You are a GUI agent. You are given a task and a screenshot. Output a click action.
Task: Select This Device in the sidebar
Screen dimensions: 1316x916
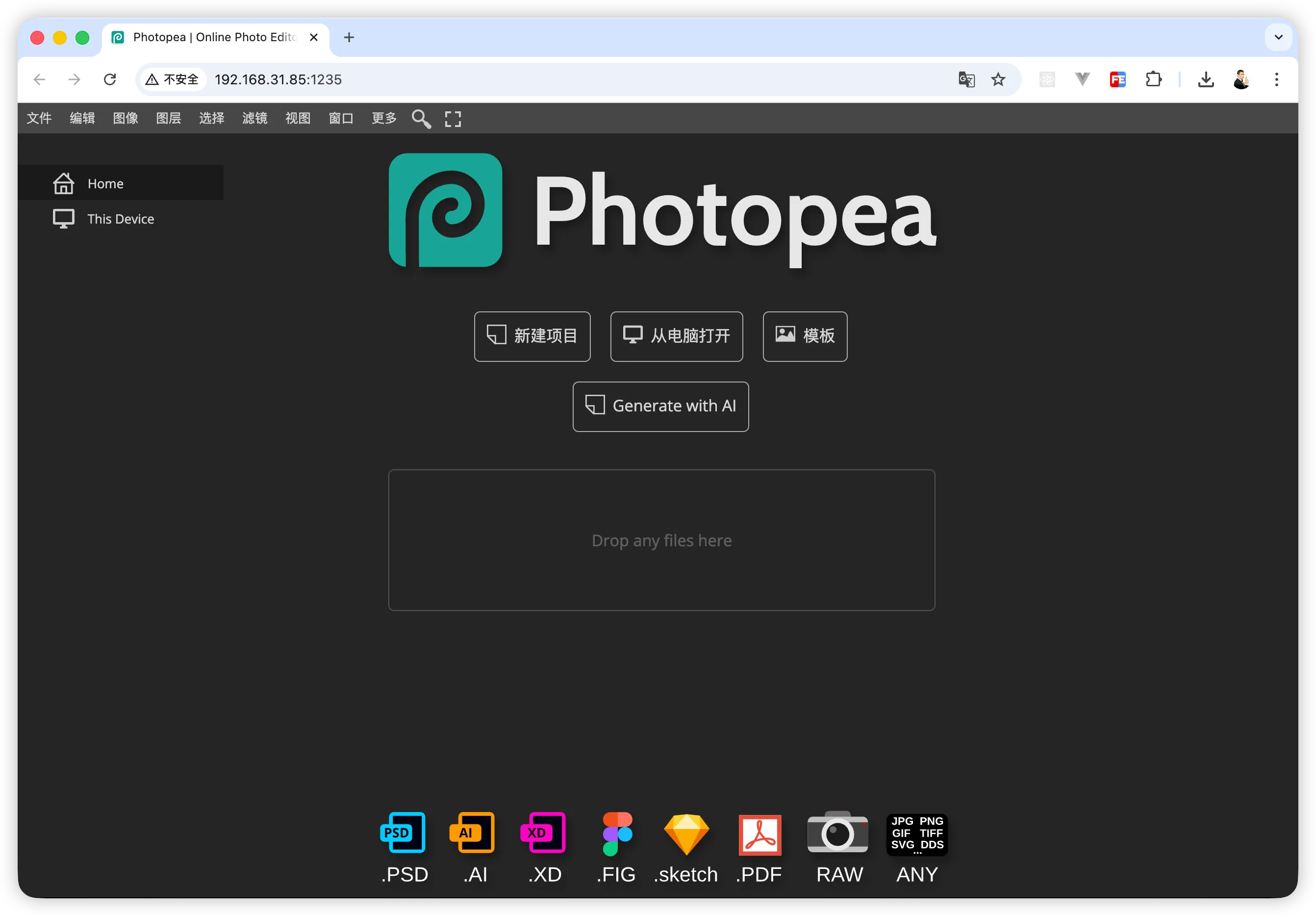pyautogui.click(x=120, y=219)
